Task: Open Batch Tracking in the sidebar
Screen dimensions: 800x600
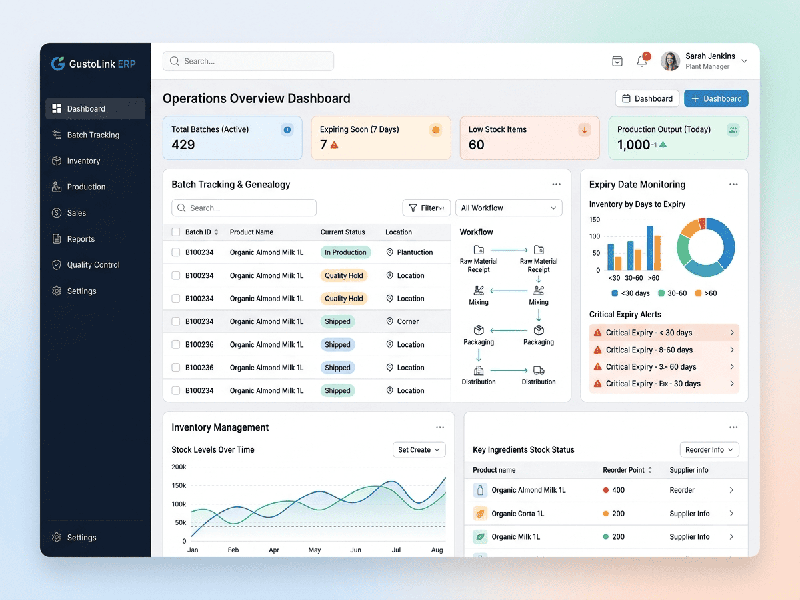Action: (95, 135)
